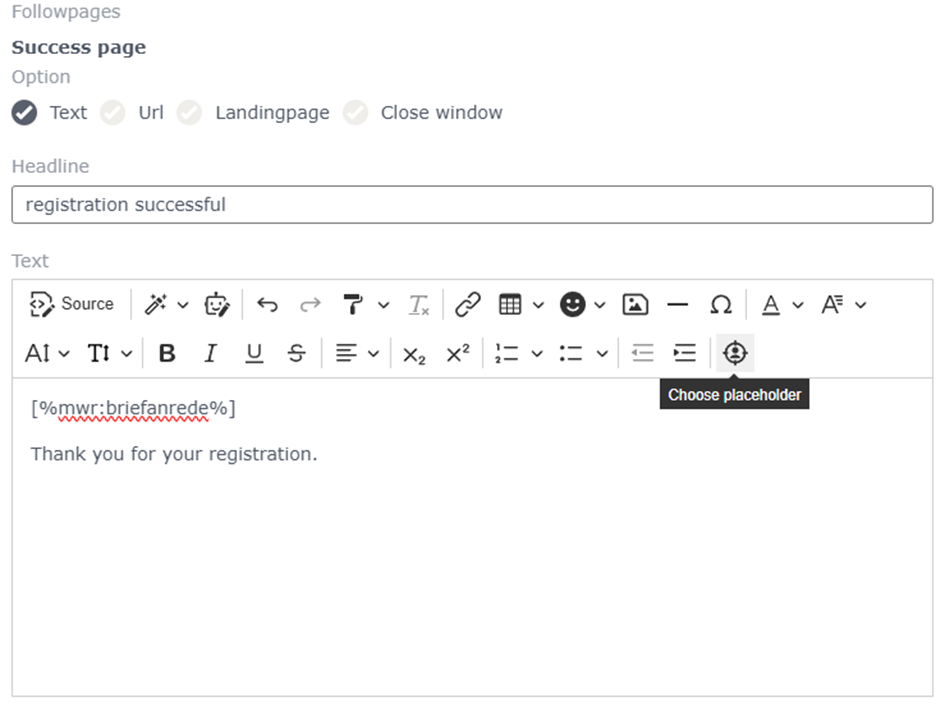The image size is (945, 711).
Task: Click the [%mwr:briefanrede%] placeholder text
Action: coord(133,409)
